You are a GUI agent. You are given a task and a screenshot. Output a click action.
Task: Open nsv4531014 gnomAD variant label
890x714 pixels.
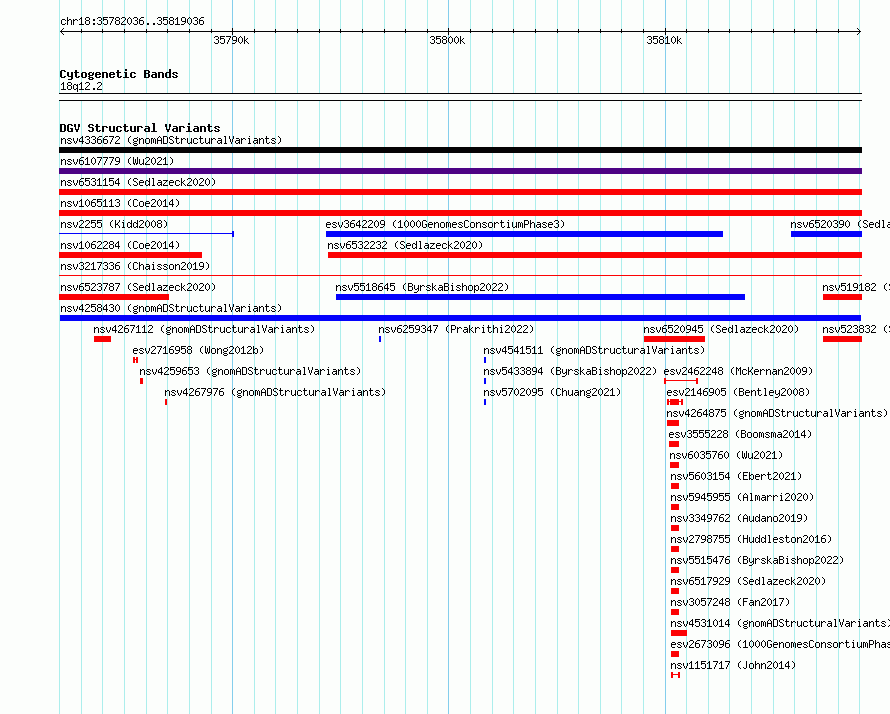[780, 623]
